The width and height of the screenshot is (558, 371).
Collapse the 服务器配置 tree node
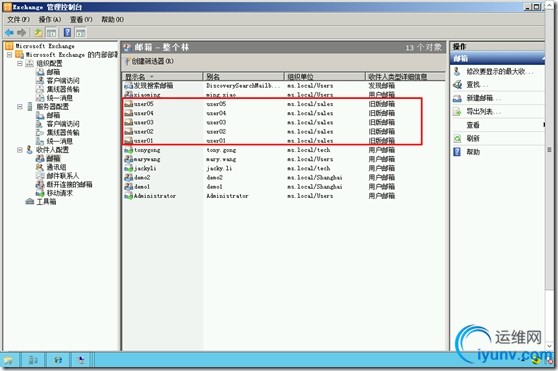[x=20, y=107]
